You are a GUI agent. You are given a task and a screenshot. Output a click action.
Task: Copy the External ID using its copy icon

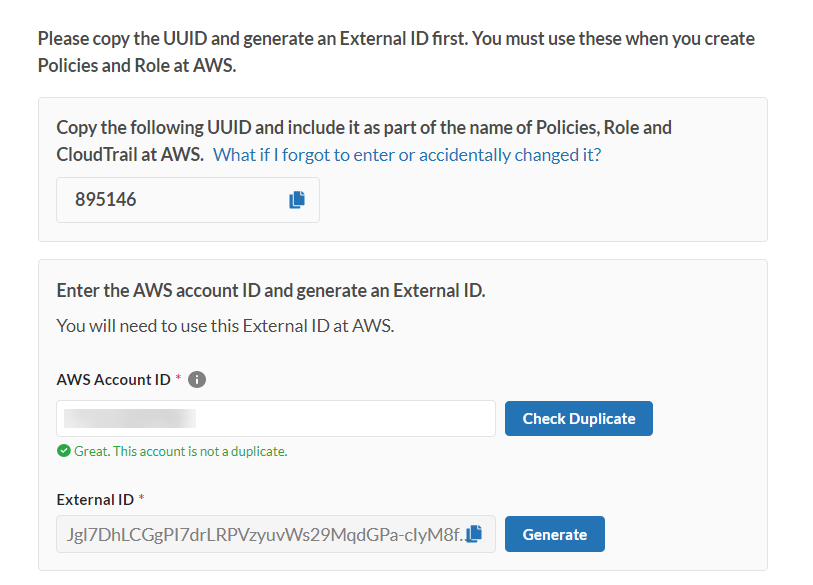coord(475,533)
